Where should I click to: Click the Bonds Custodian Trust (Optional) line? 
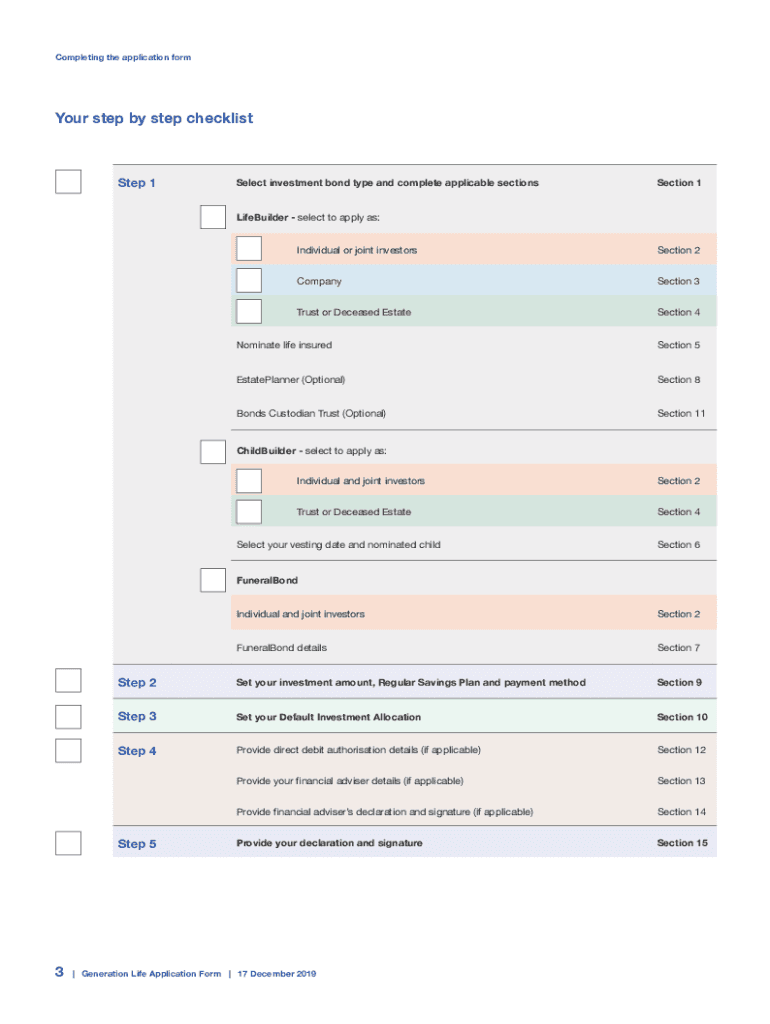coord(311,413)
